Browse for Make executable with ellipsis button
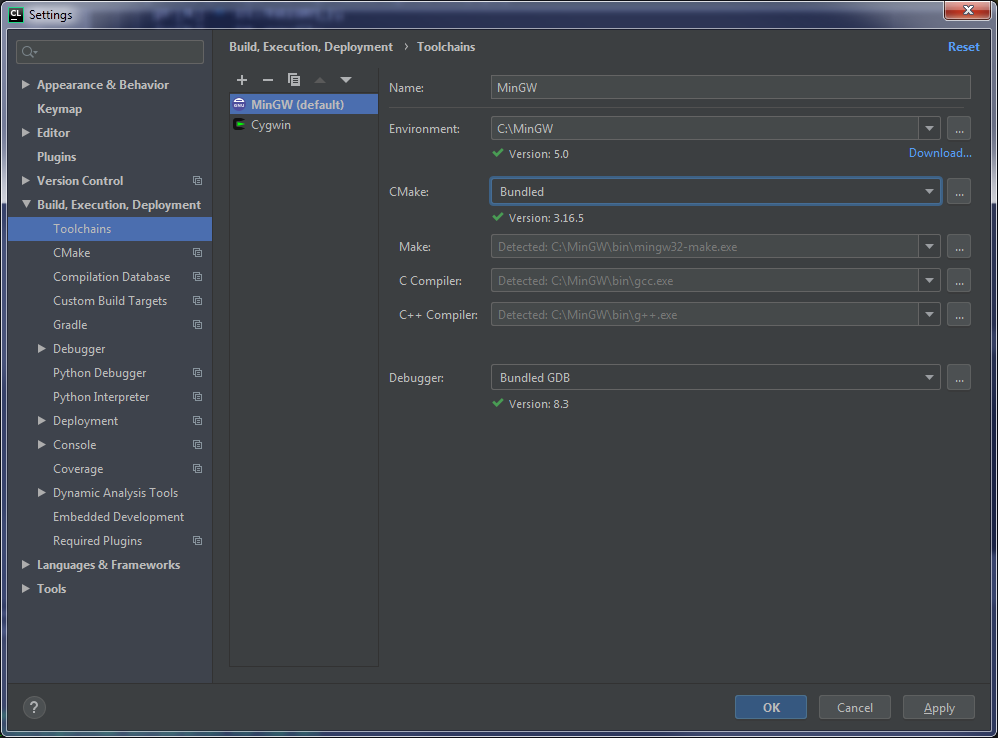 point(959,246)
